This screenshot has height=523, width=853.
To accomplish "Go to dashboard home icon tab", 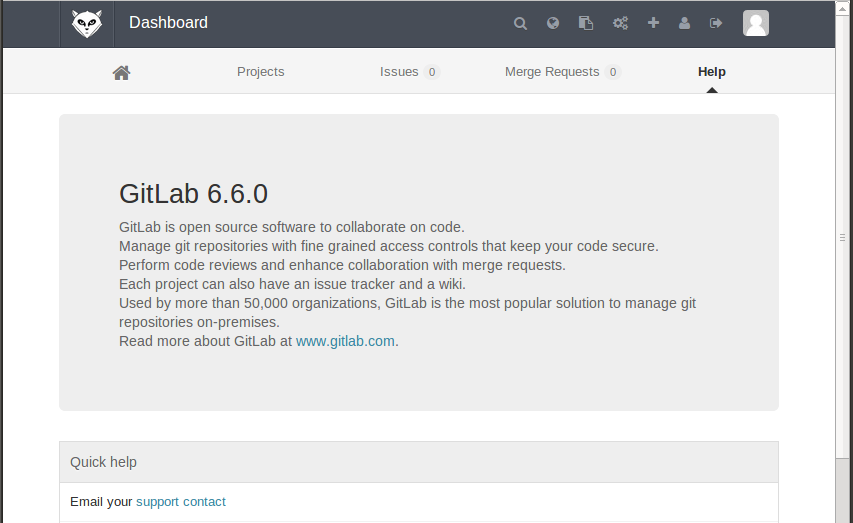I will (x=121, y=72).
